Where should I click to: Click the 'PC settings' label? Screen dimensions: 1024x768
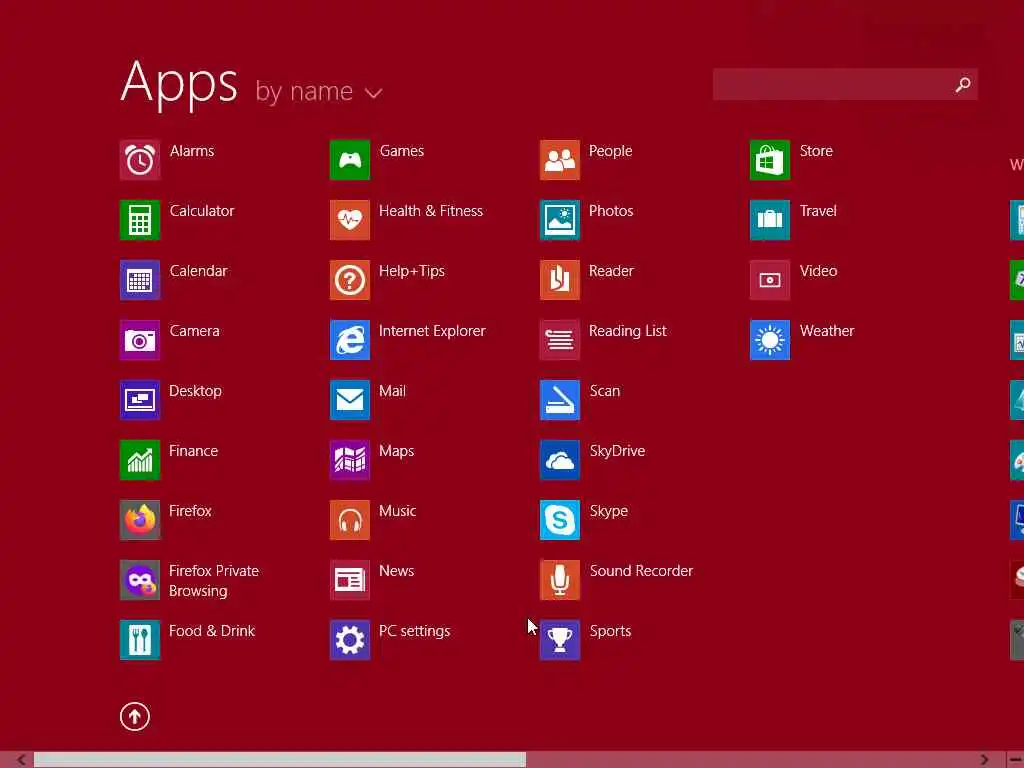click(415, 632)
